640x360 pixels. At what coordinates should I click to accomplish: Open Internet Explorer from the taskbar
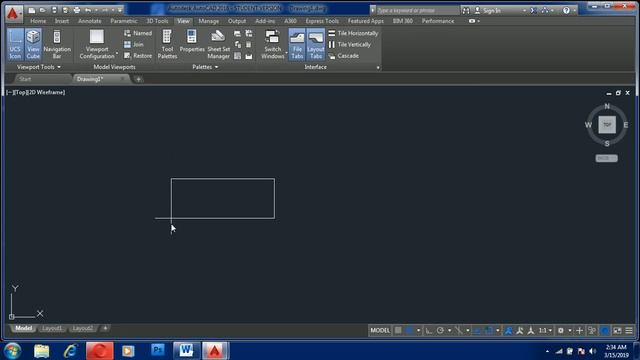(x=70, y=350)
